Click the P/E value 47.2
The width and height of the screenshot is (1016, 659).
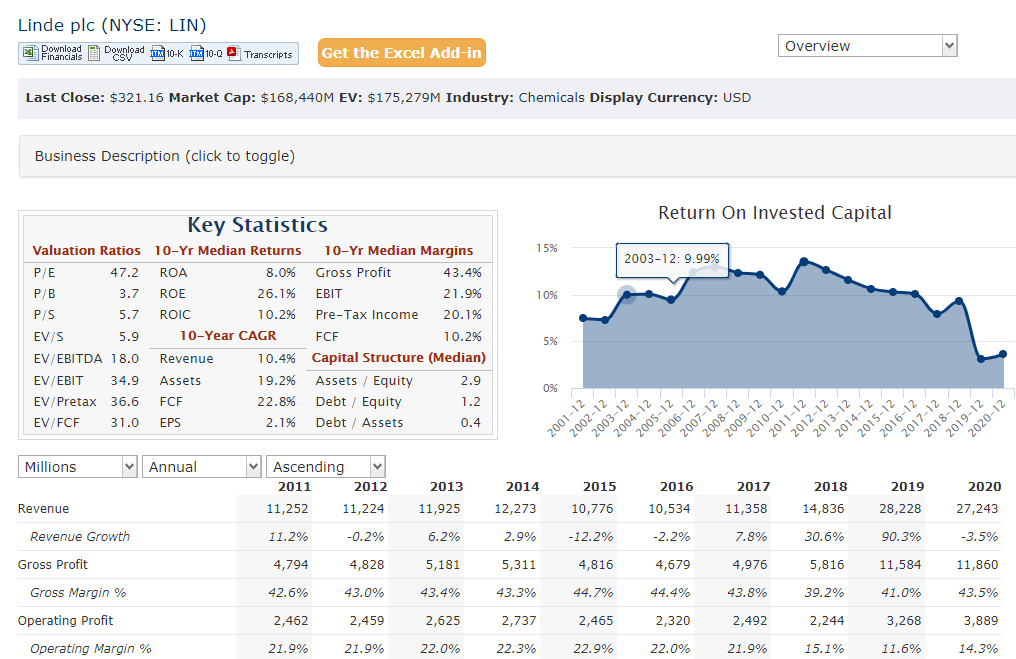[x=124, y=273]
